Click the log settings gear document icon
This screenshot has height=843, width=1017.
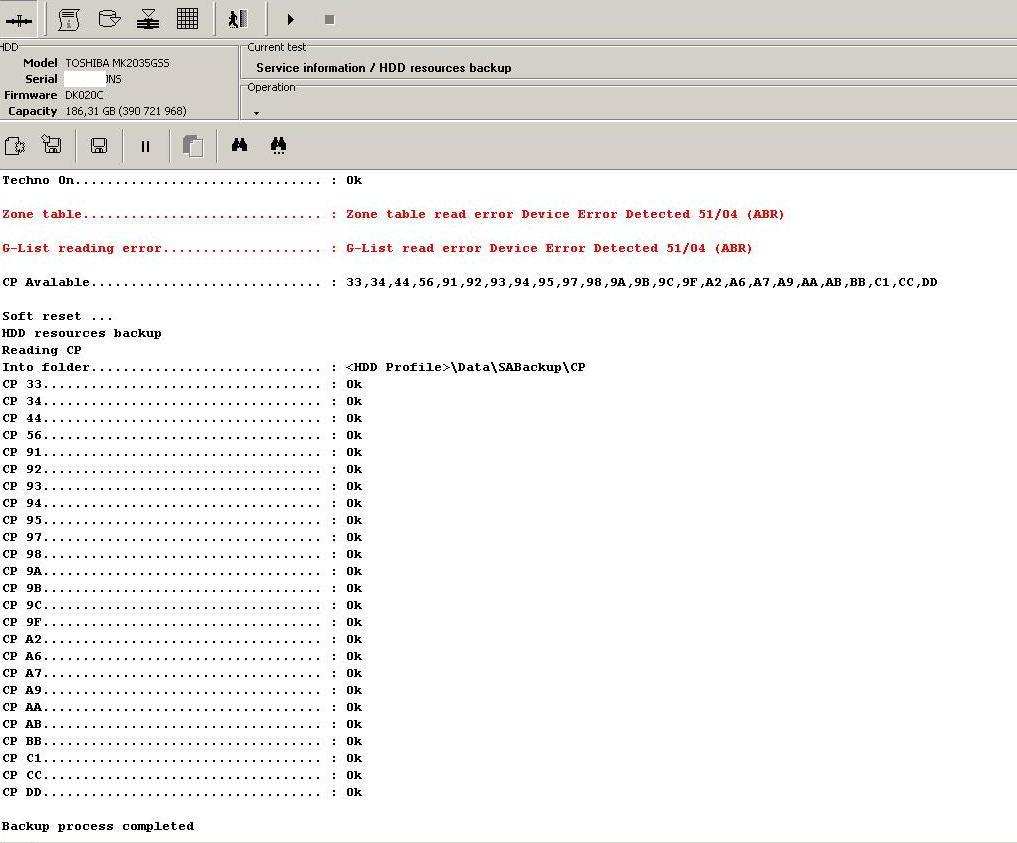tap(14, 146)
